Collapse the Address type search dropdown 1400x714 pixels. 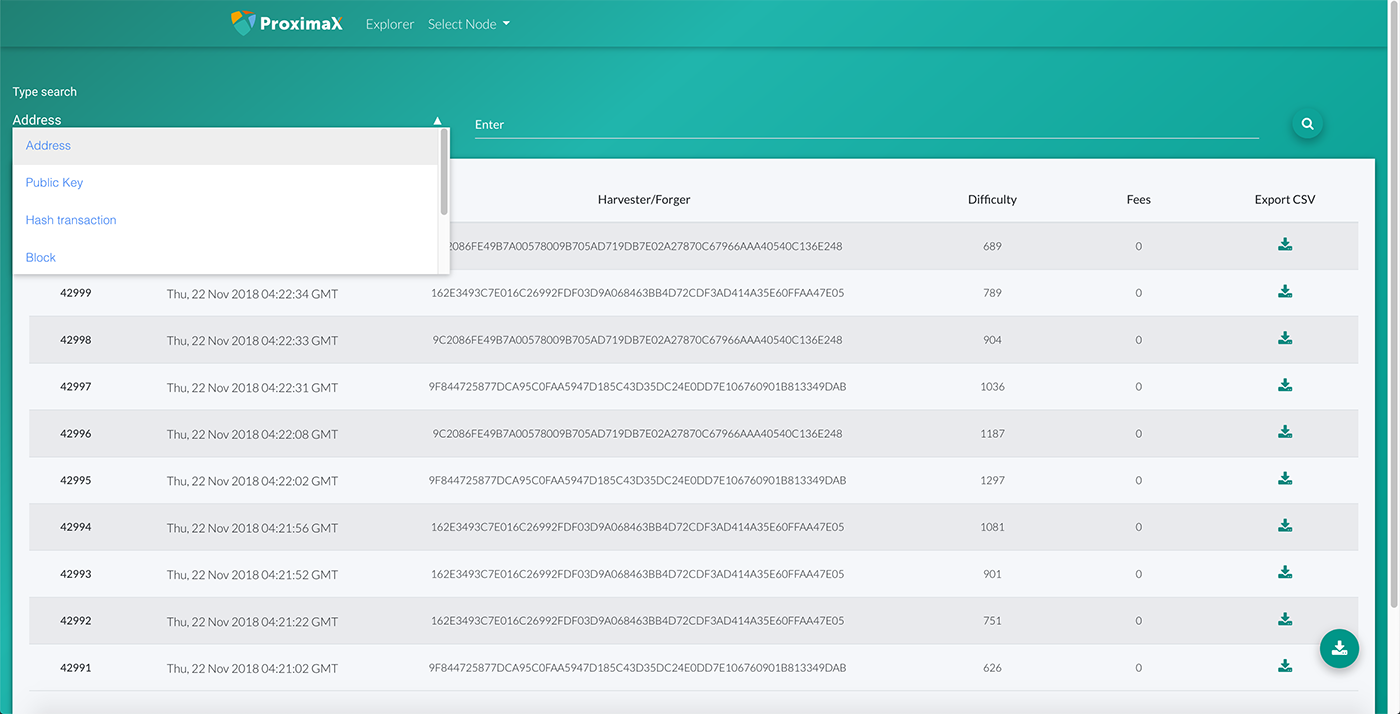click(x=437, y=120)
